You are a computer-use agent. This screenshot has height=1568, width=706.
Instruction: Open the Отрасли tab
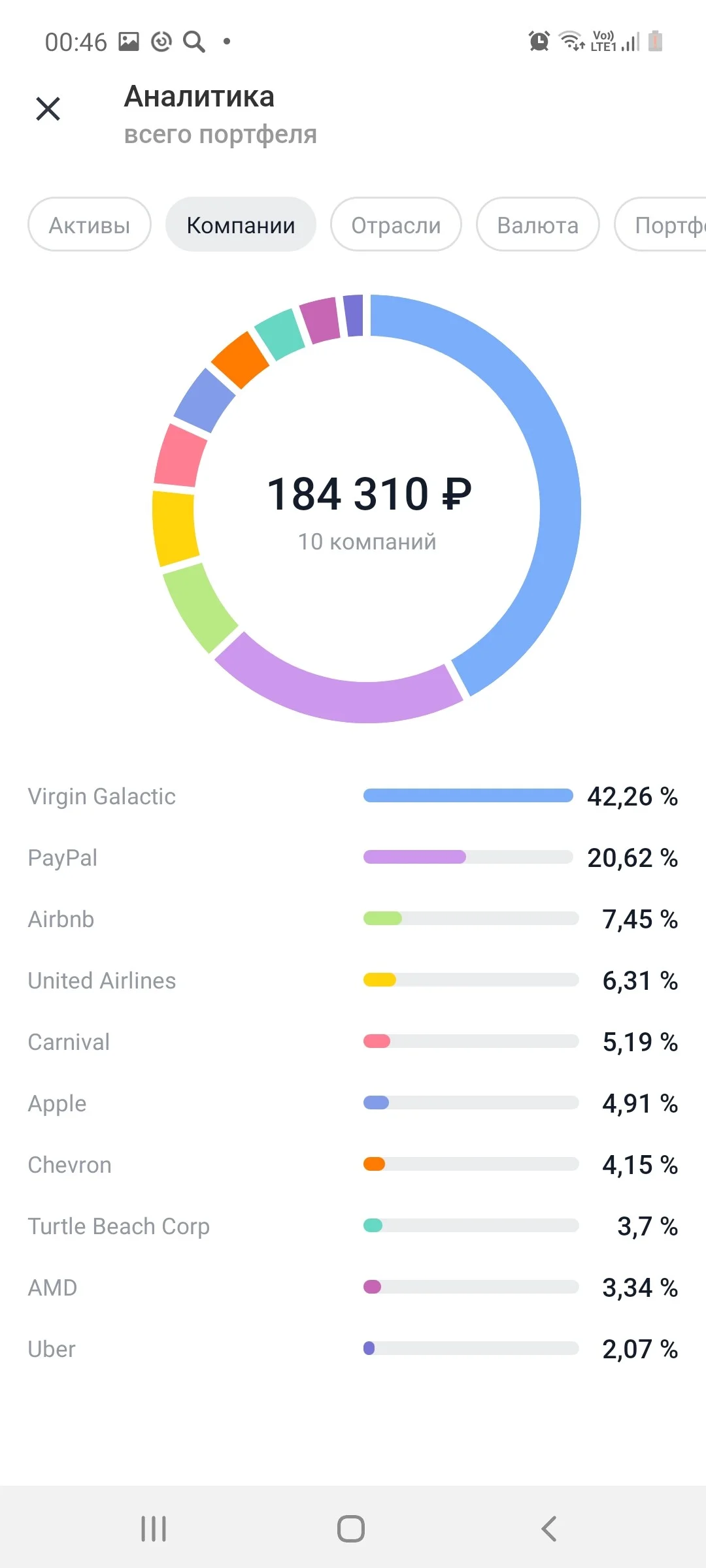click(x=396, y=225)
